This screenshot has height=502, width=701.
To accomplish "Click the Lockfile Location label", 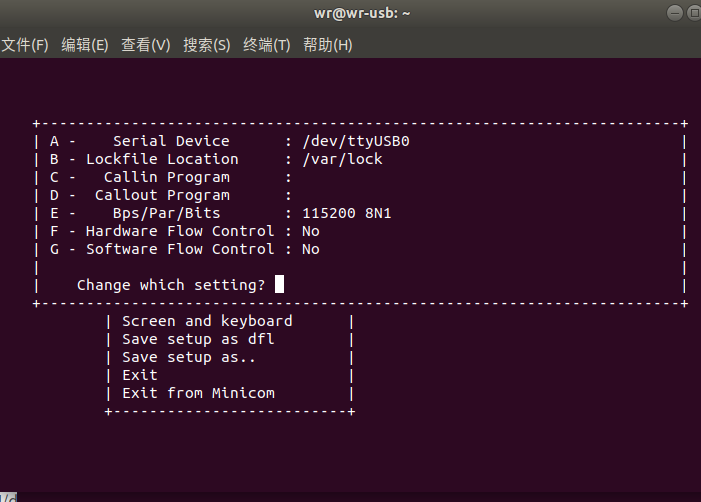I will click(x=162, y=159).
